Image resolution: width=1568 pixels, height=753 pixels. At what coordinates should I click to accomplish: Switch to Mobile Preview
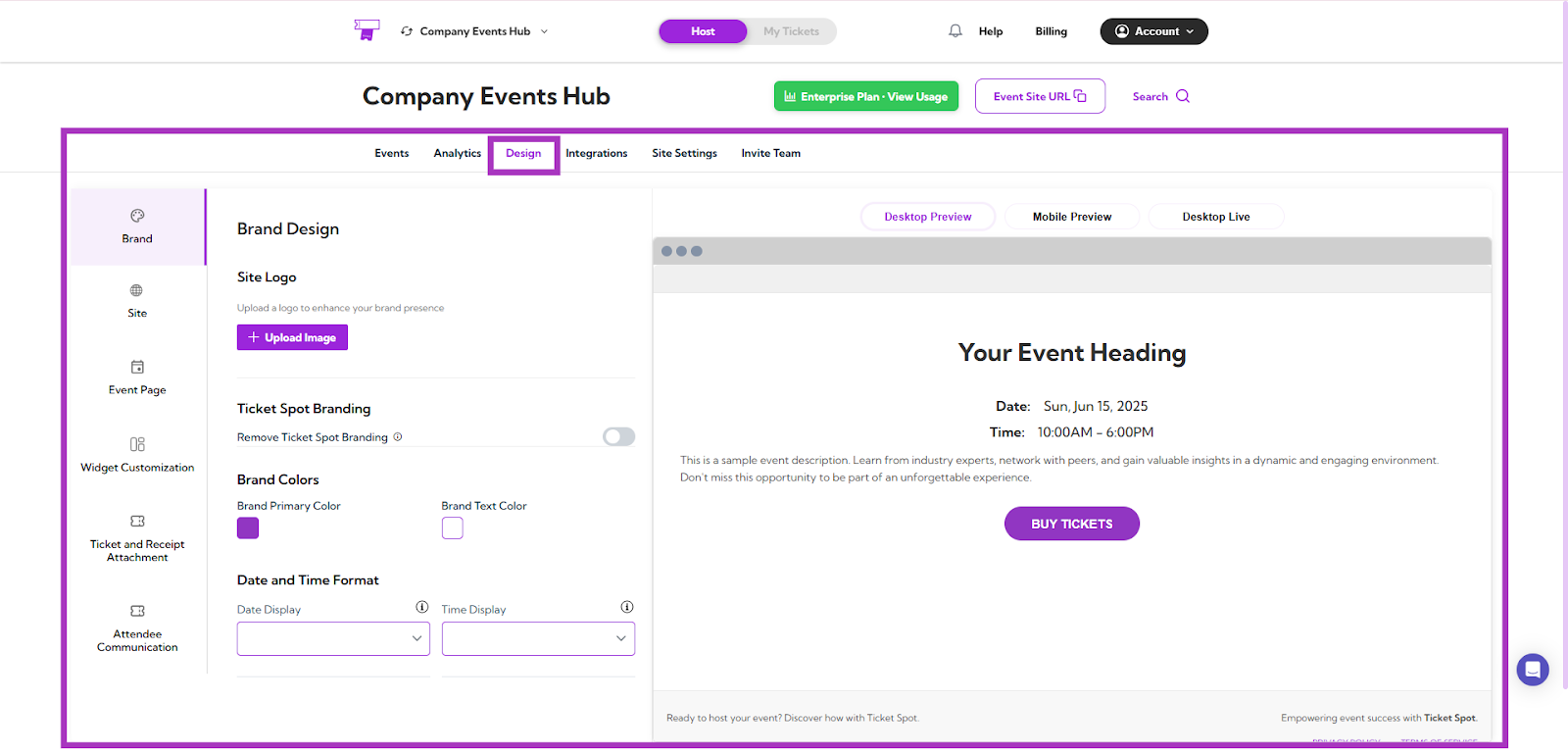click(x=1072, y=217)
